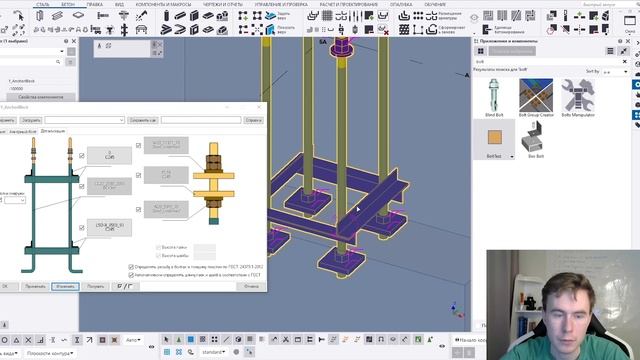Select the concrete beam tool icon
The height and width of the screenshot is (360, 640).
[x=180, y=16]
